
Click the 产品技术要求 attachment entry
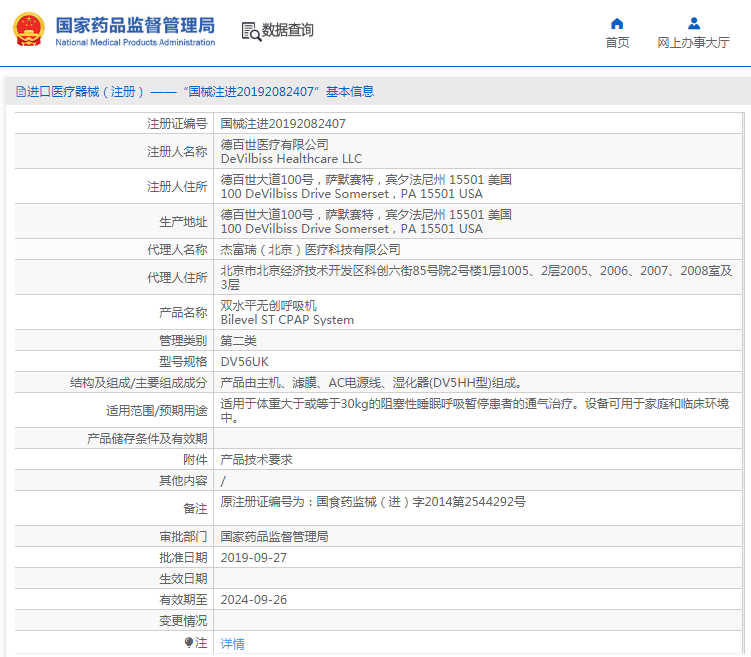[256, 460]
